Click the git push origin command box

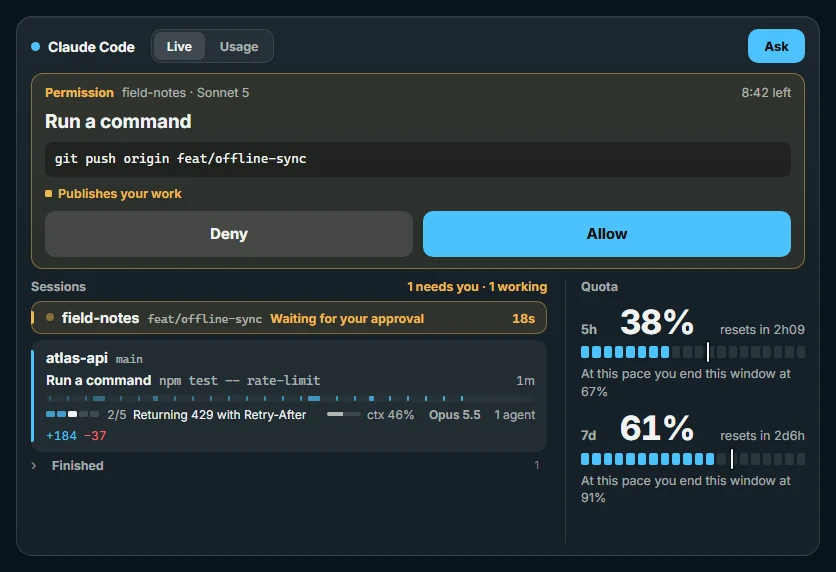pyautogui.click(x=417, y=159)
